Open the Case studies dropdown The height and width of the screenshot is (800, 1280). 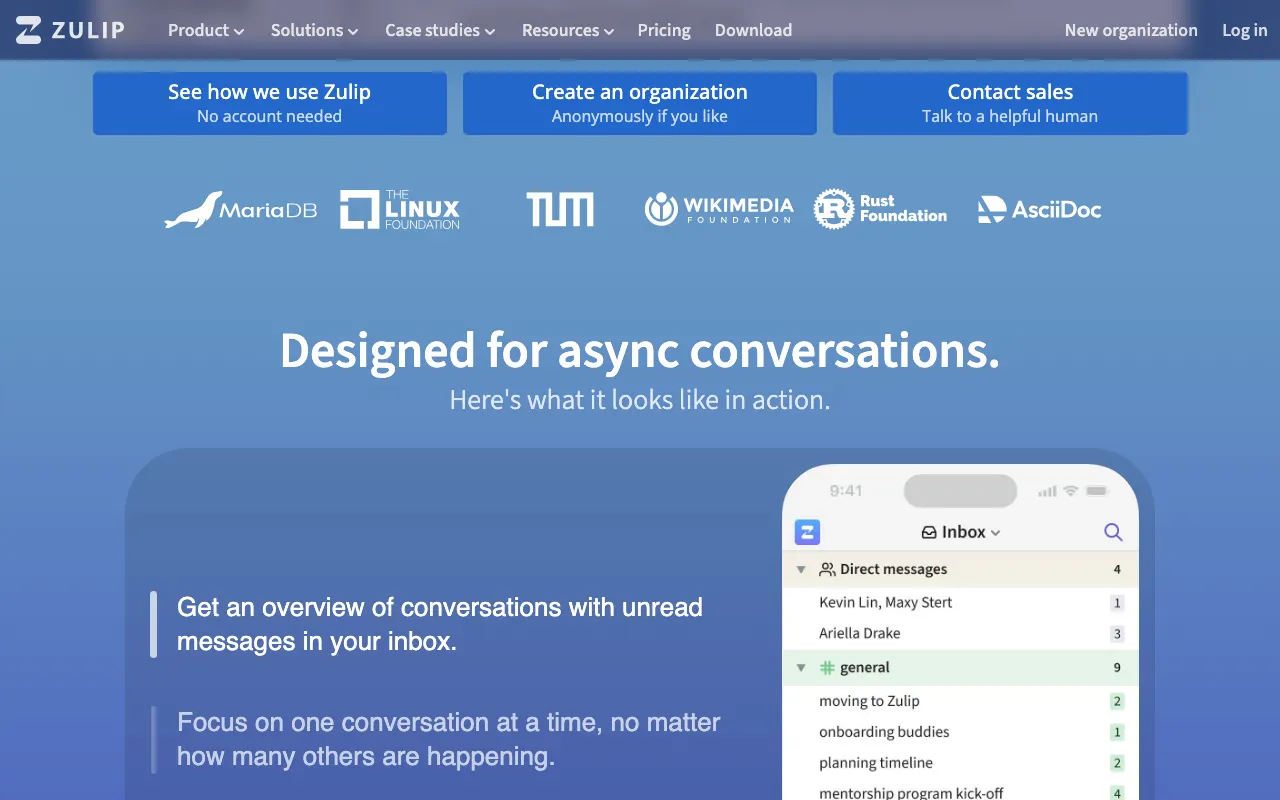point(440,30)
